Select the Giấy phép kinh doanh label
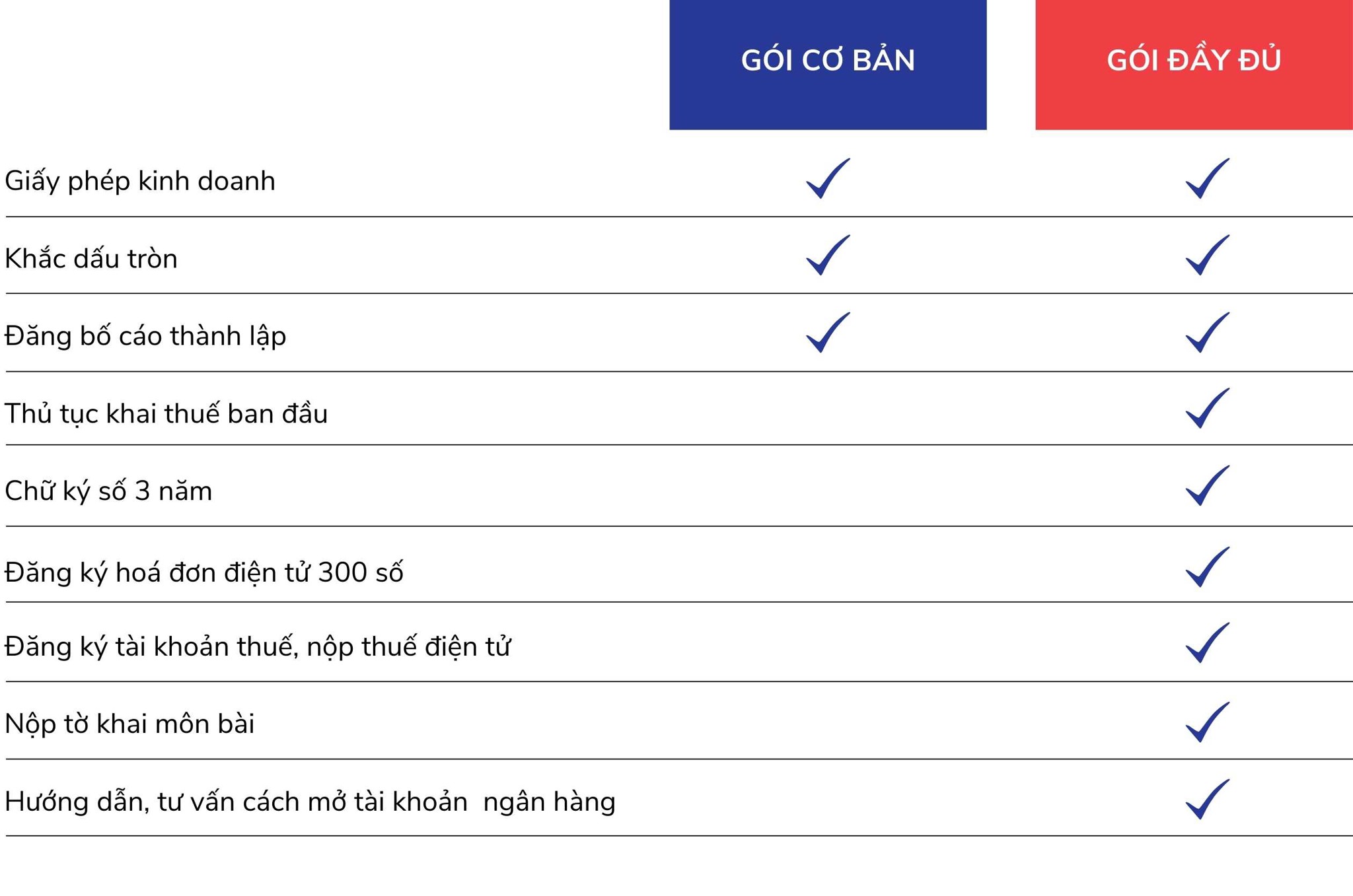Viewport: 1353px width, 896px height. pos(140,182)
